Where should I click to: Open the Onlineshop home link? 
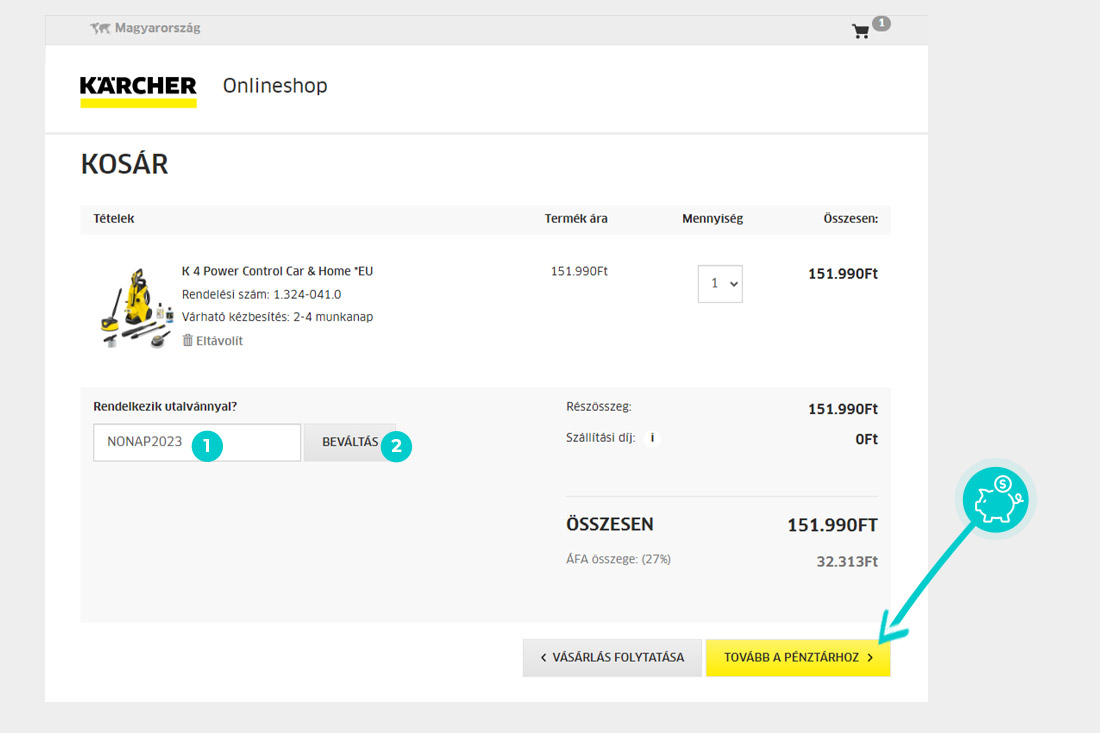pos(275,86)
